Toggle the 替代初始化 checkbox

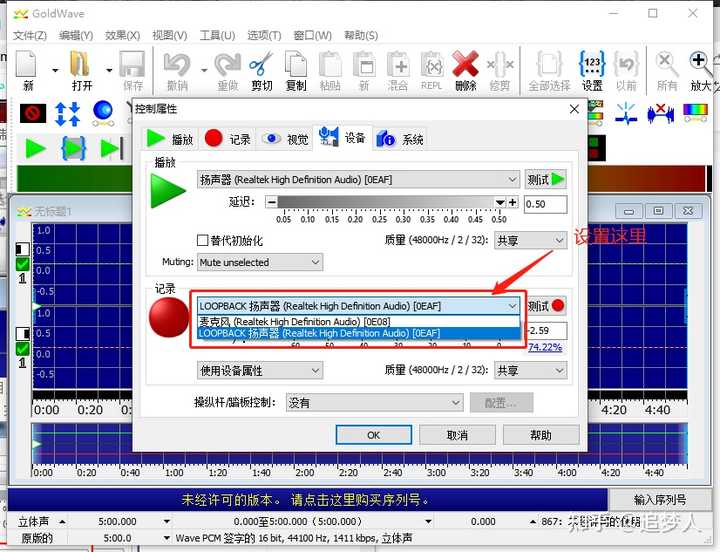202,240
